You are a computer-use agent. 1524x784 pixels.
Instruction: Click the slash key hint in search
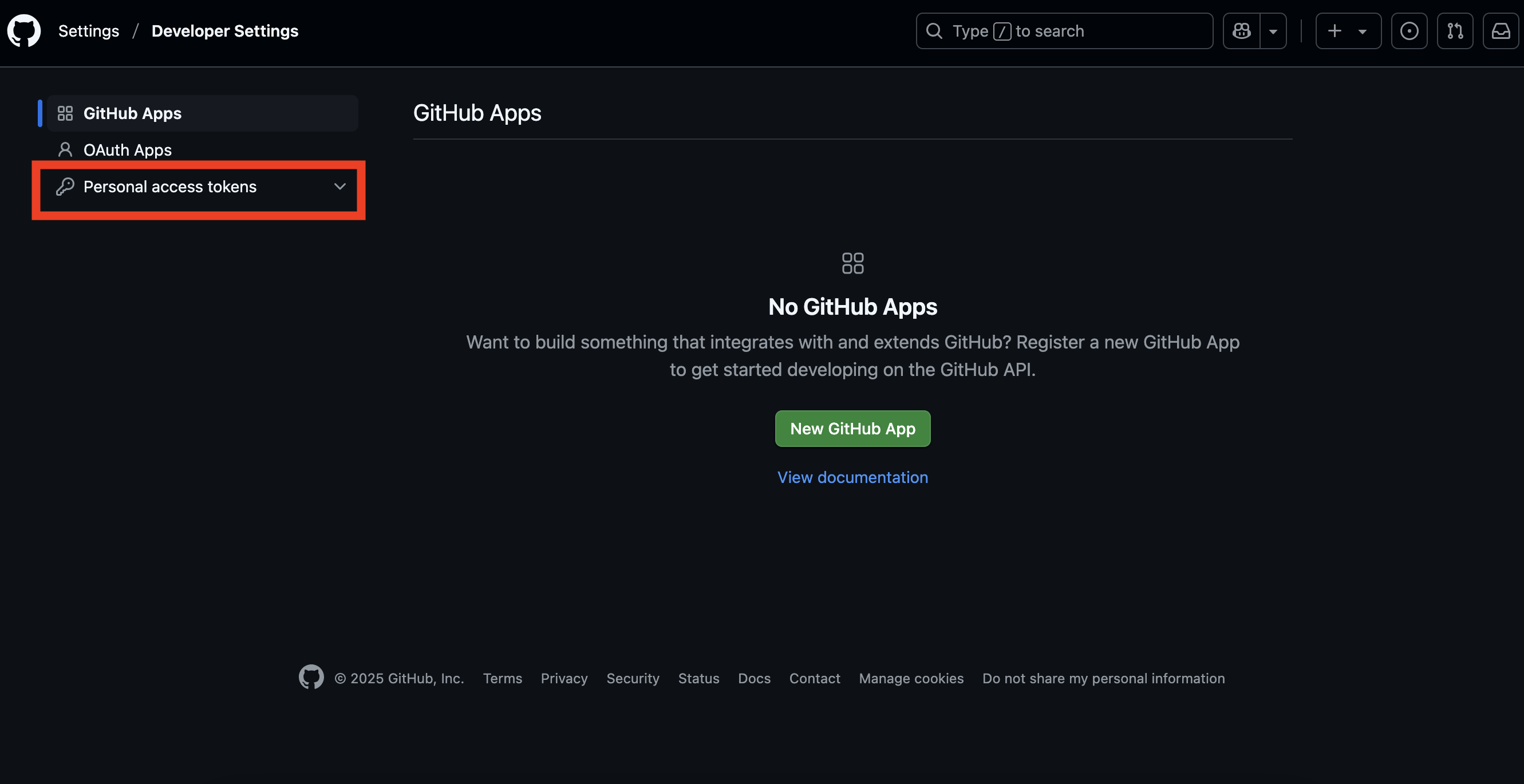(1002, 31)
